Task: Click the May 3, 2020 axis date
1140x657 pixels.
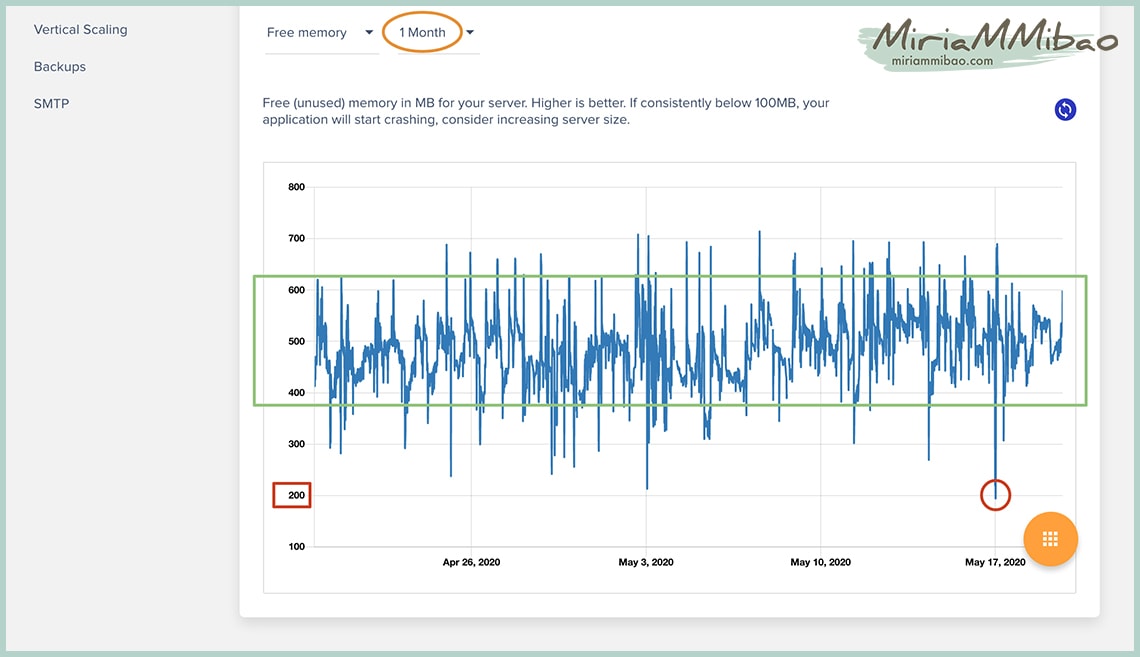Action: click(x=646, y=563)
